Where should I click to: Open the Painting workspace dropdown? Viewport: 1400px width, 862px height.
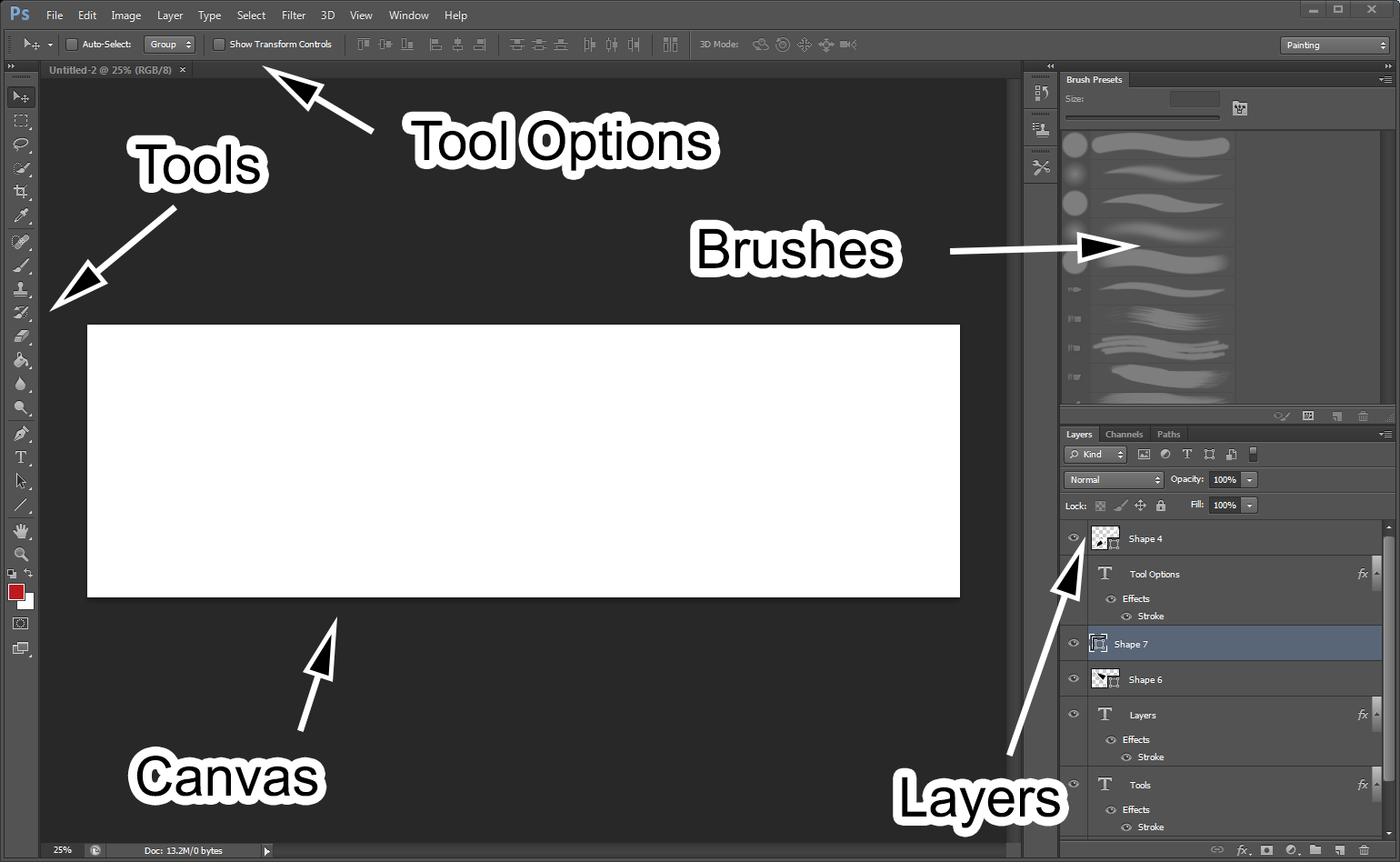1335,45
